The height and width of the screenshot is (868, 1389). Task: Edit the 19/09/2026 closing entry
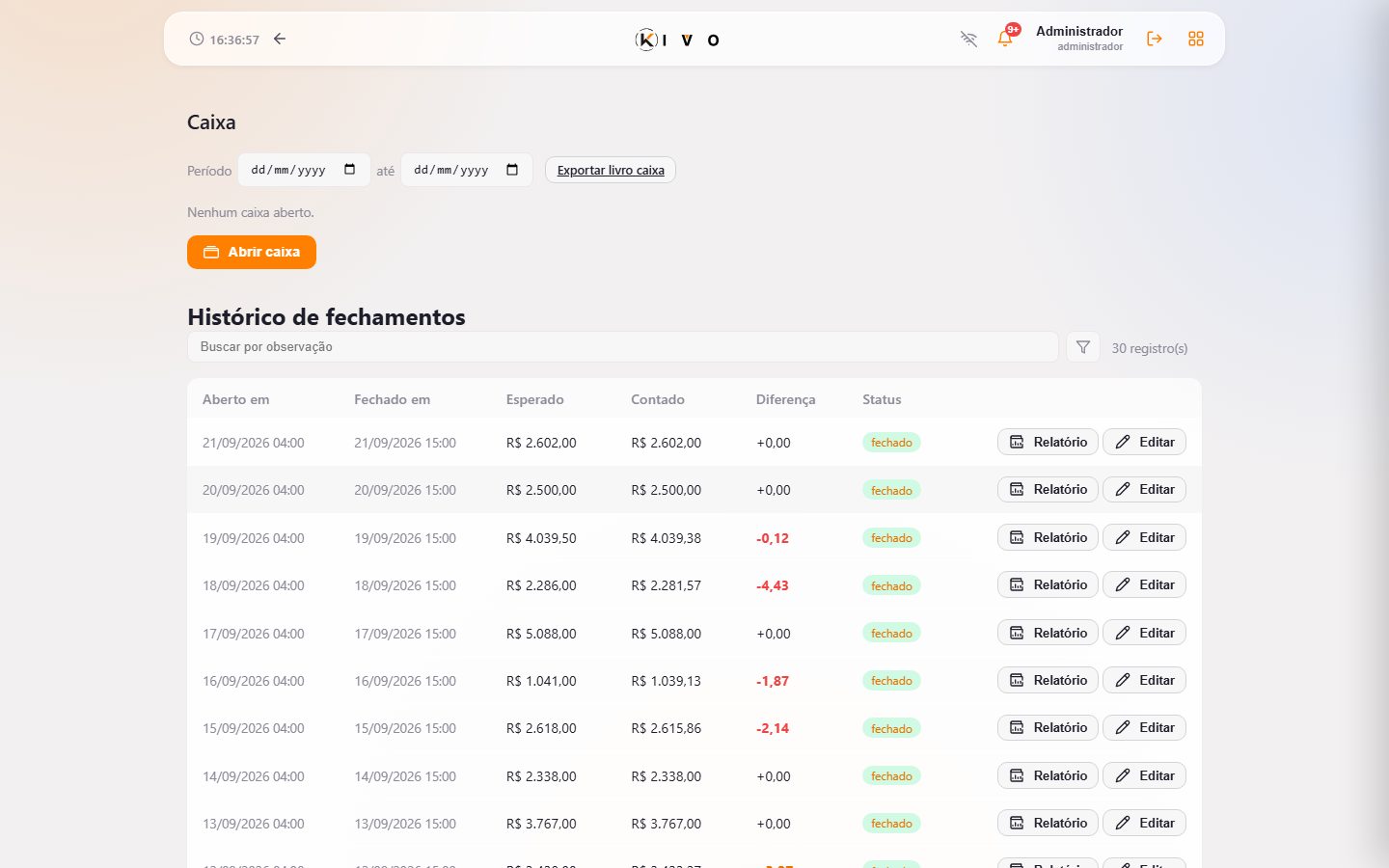click(1144, 537)
